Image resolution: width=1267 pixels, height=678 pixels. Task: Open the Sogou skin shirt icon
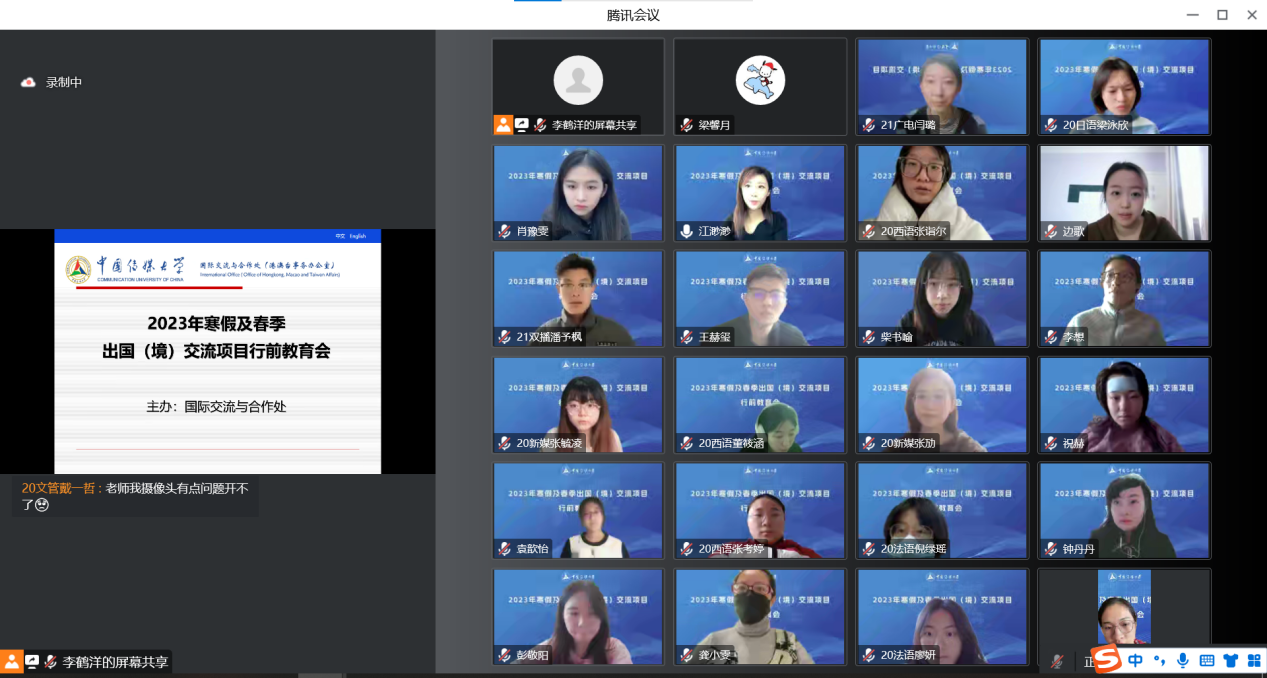click(x=1230, y=660)
